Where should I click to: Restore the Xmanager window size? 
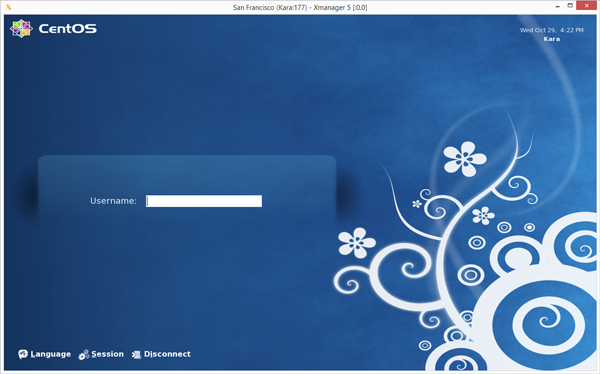(x=570, y=6)
